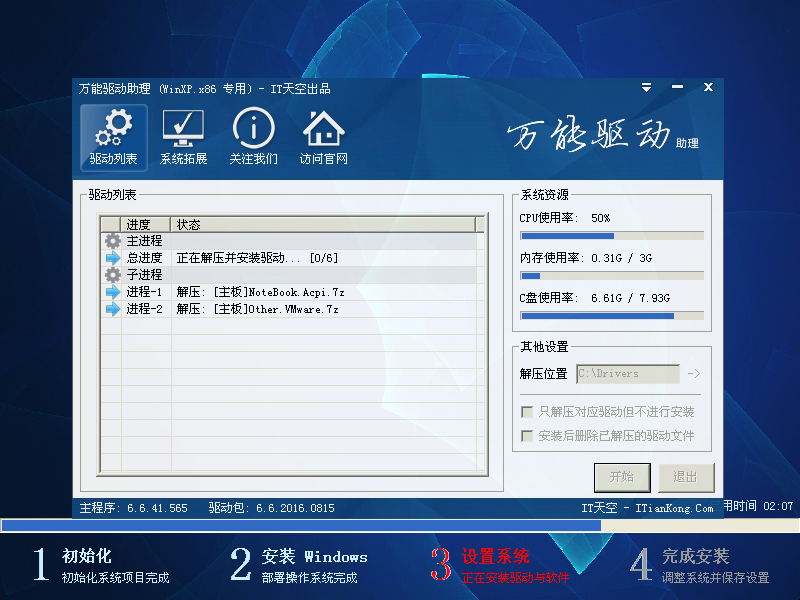Image resolution: width=800 pixels, height=600 pixels.
Task: Select the Other.VMware.7z status text
Action: click(257, 309)
